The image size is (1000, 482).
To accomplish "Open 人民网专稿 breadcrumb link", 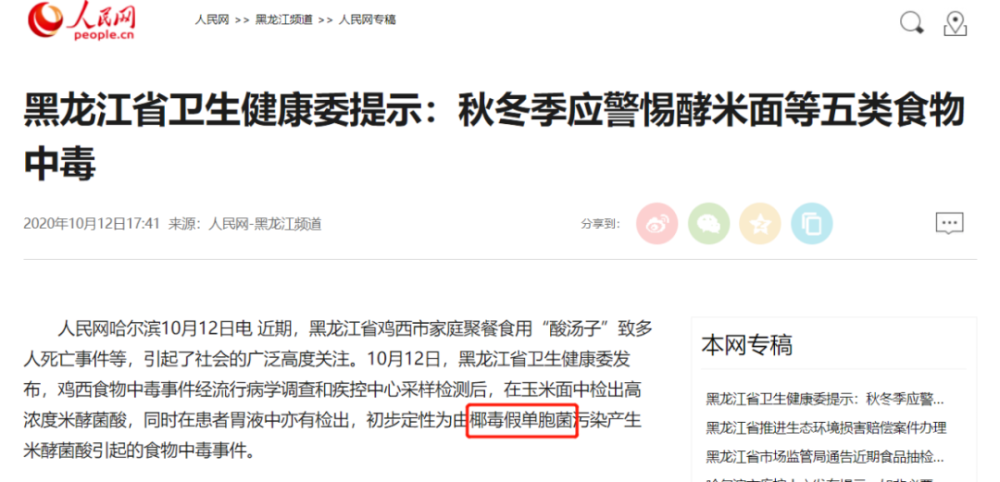I will click(x=367, y=20).
